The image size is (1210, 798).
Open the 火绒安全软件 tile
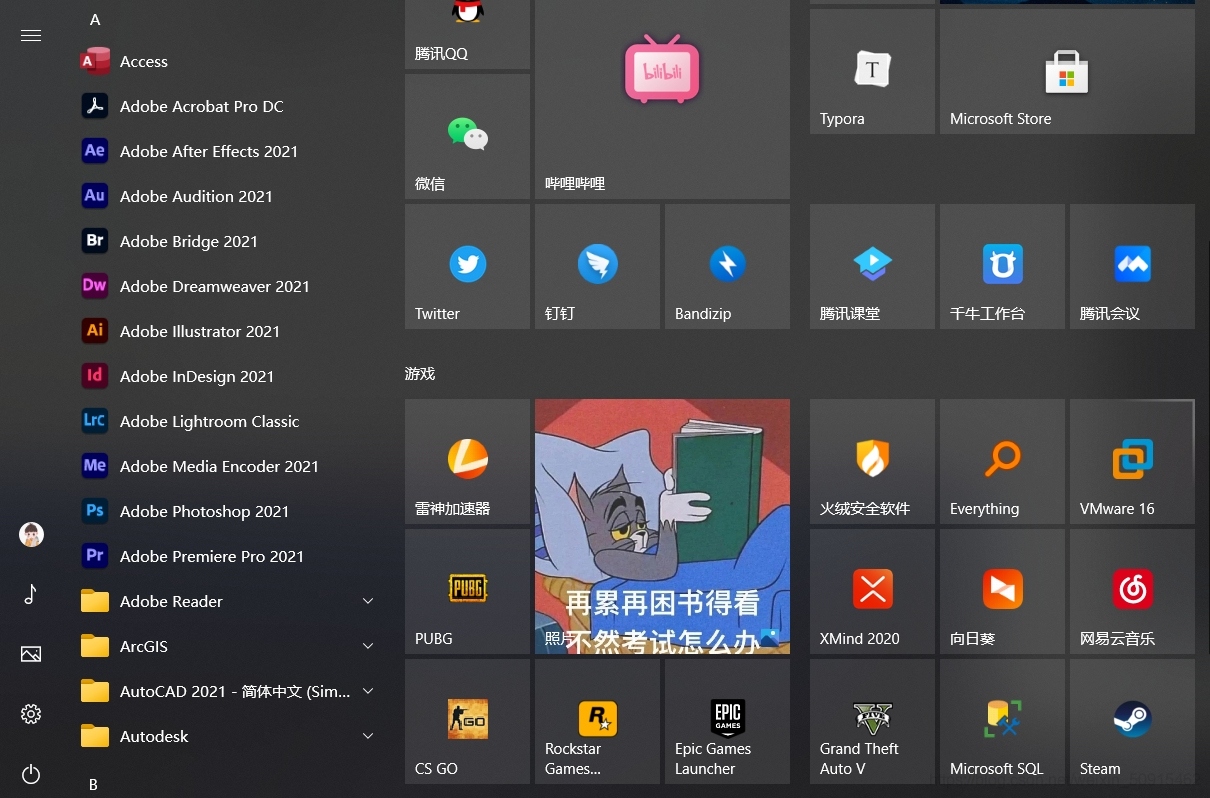click(872, 461)
